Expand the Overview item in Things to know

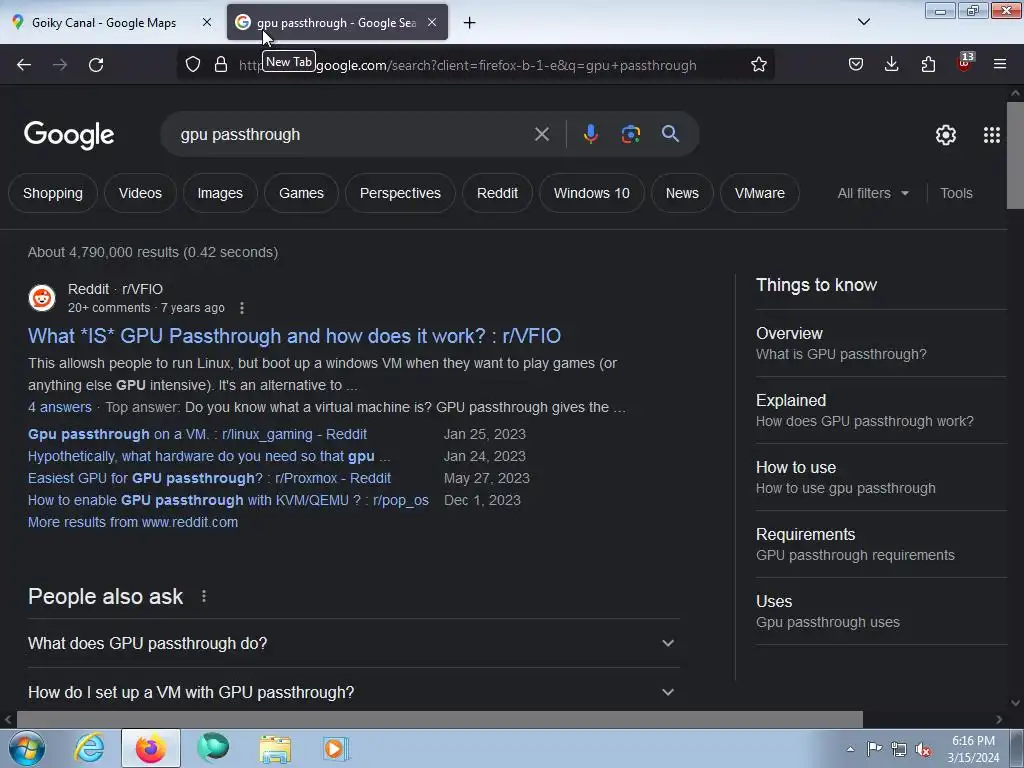tap(881, 344)
